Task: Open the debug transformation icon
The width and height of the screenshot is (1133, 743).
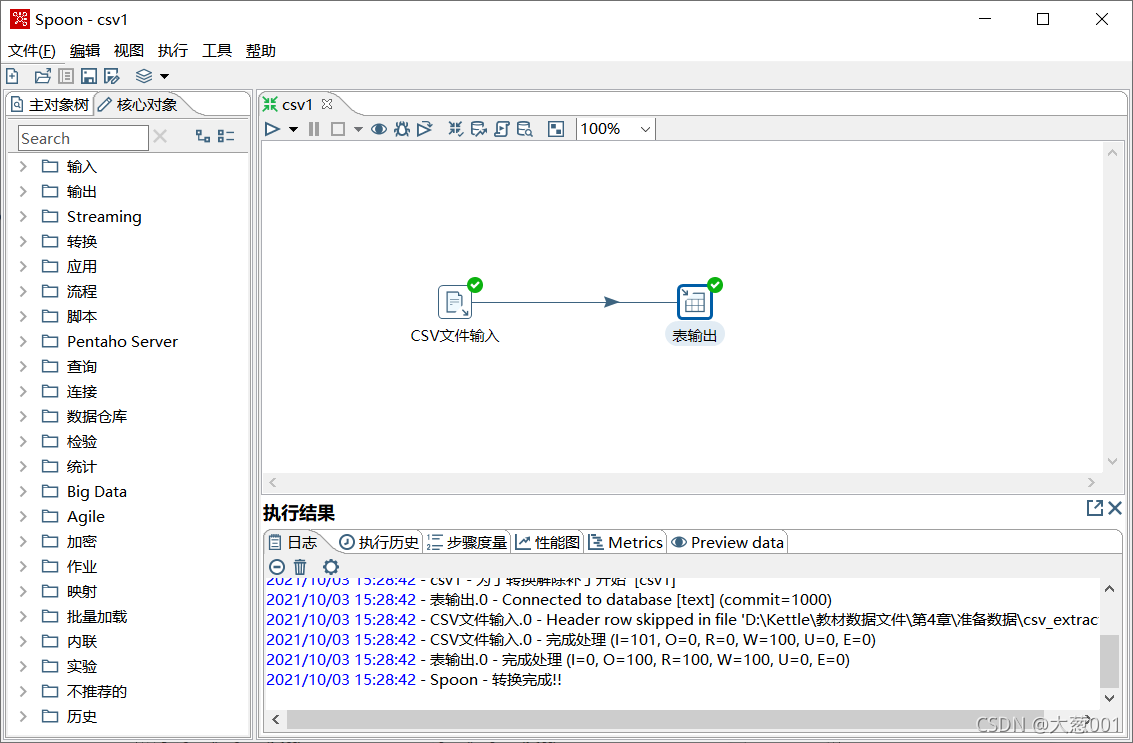Action: [401, 128]
